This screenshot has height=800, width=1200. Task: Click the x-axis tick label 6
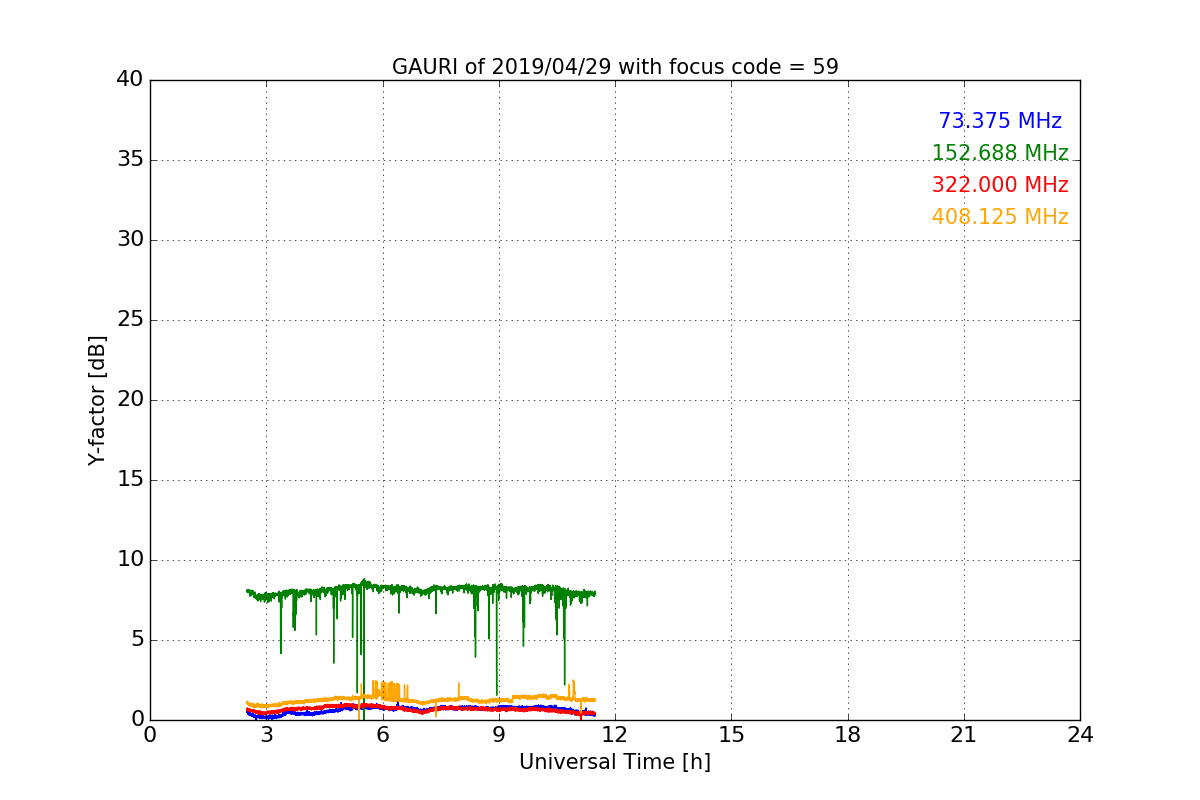[383, 735]
